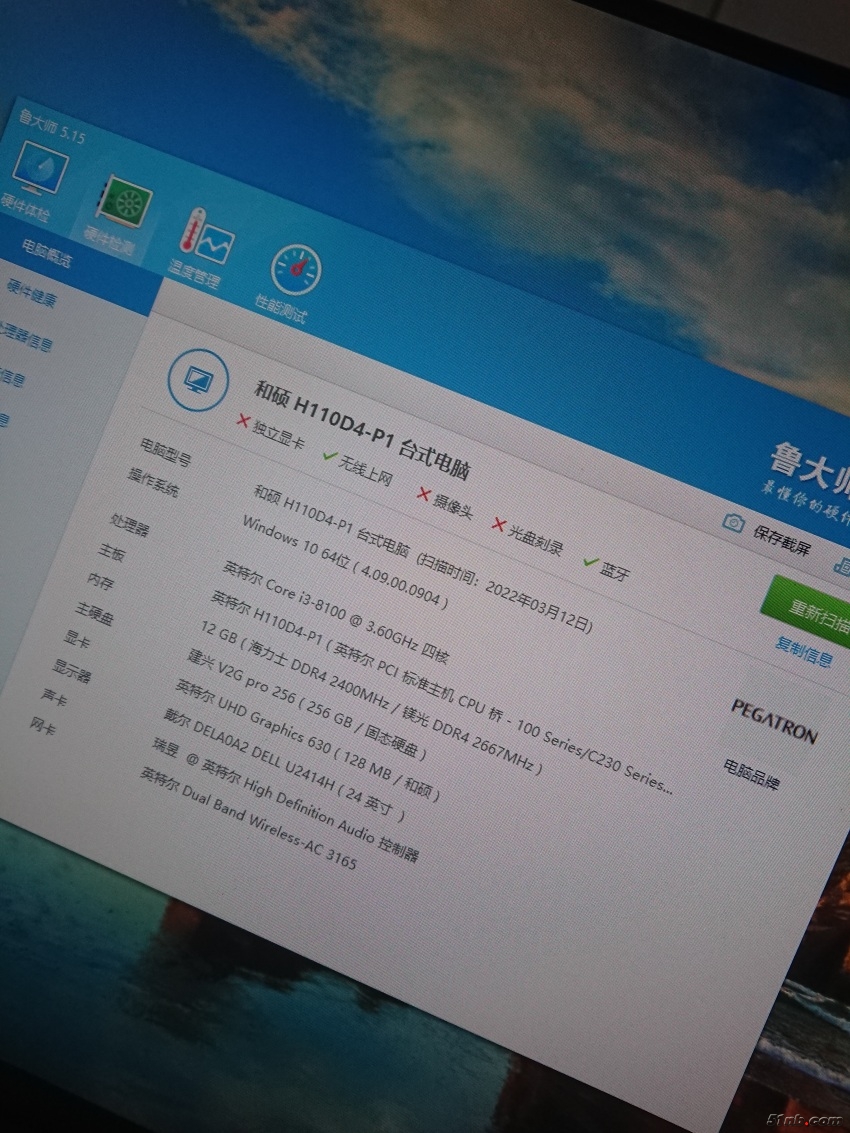The image size is (850, 1133).
Task: Click 声卡 row label
Action: point(54,697)
